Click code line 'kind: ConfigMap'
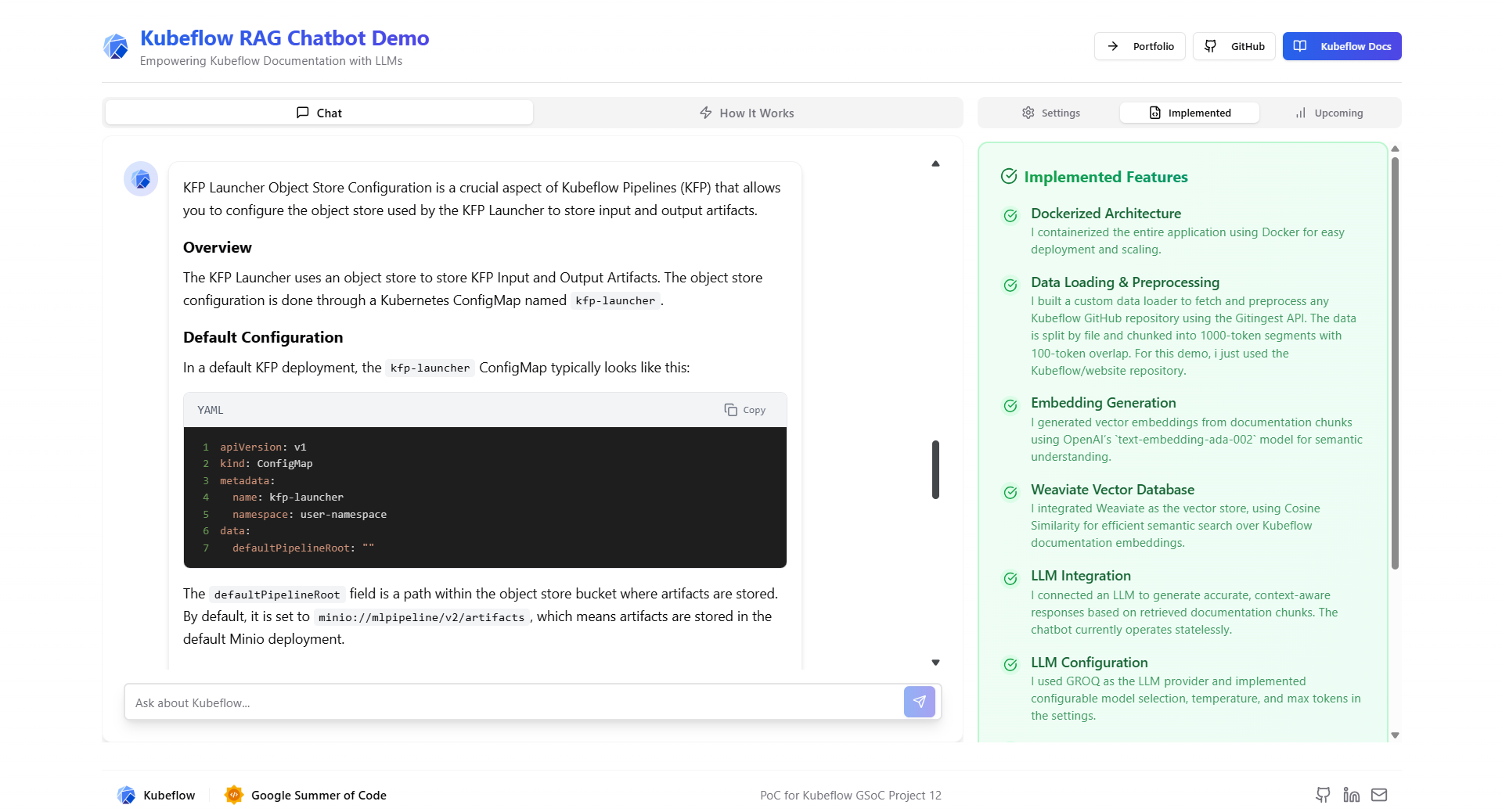 266,464
